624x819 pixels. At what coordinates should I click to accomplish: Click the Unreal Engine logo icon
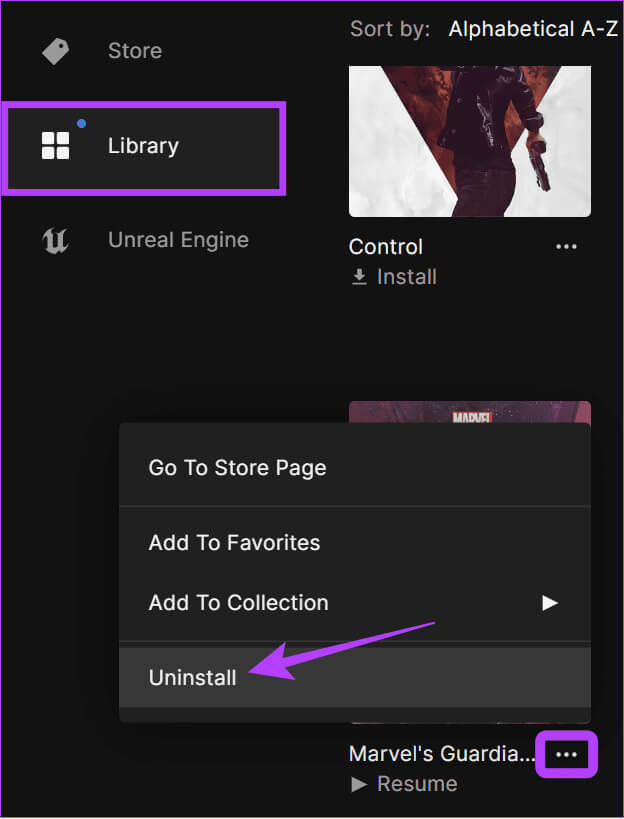pyautogui.click(x=55, y=241)
